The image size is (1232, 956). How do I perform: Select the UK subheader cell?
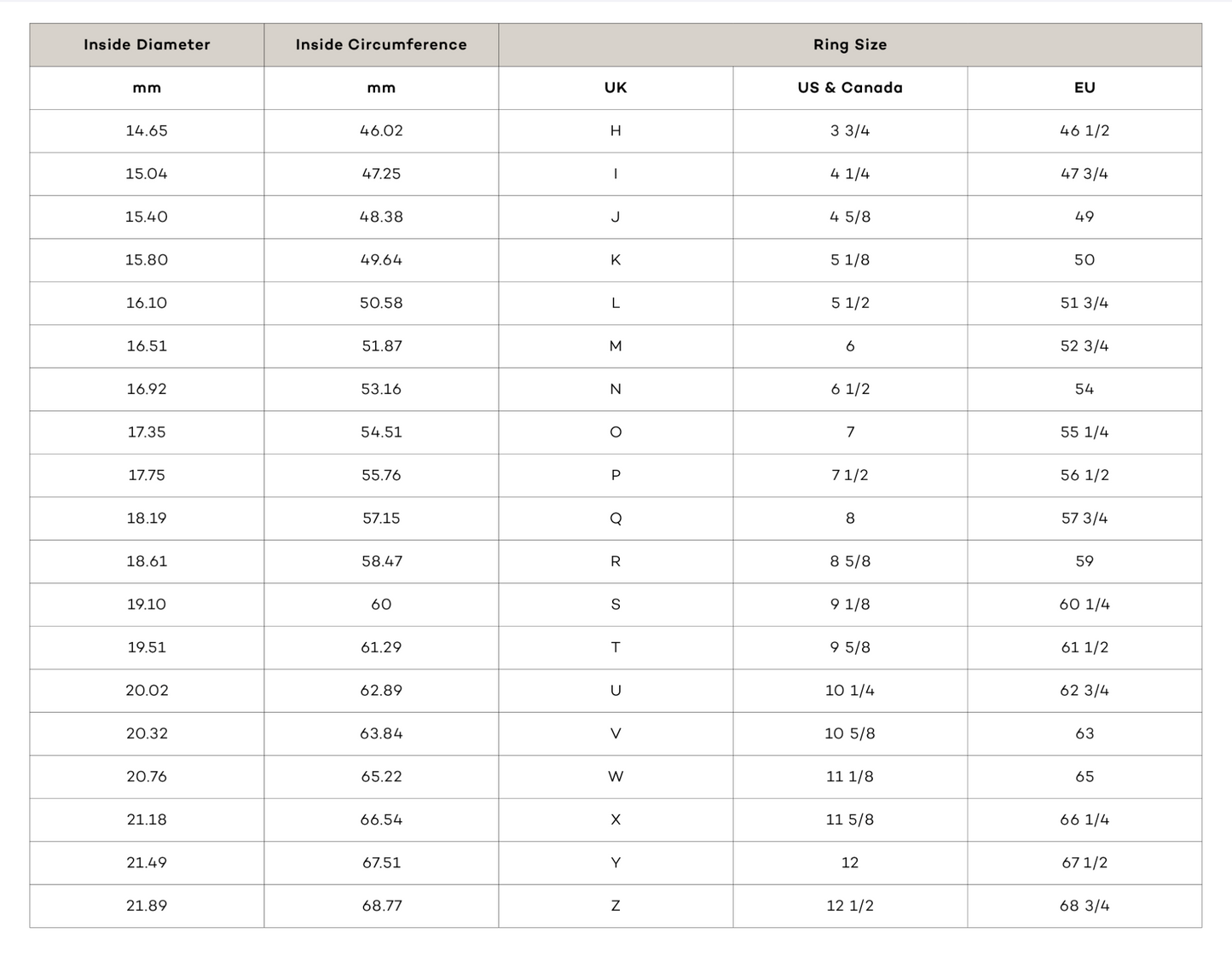pos(616,88)
